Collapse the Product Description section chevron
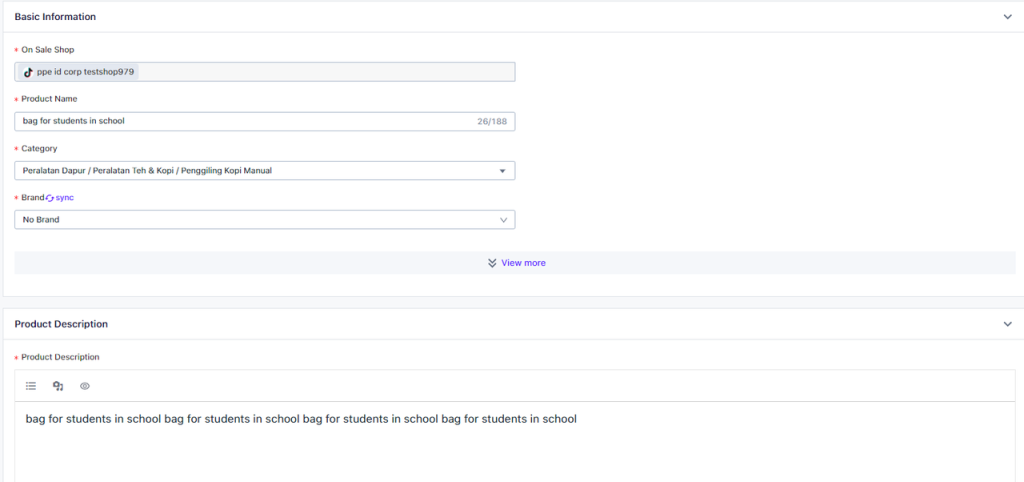The image size is (1024, 482). [1008, 324]
